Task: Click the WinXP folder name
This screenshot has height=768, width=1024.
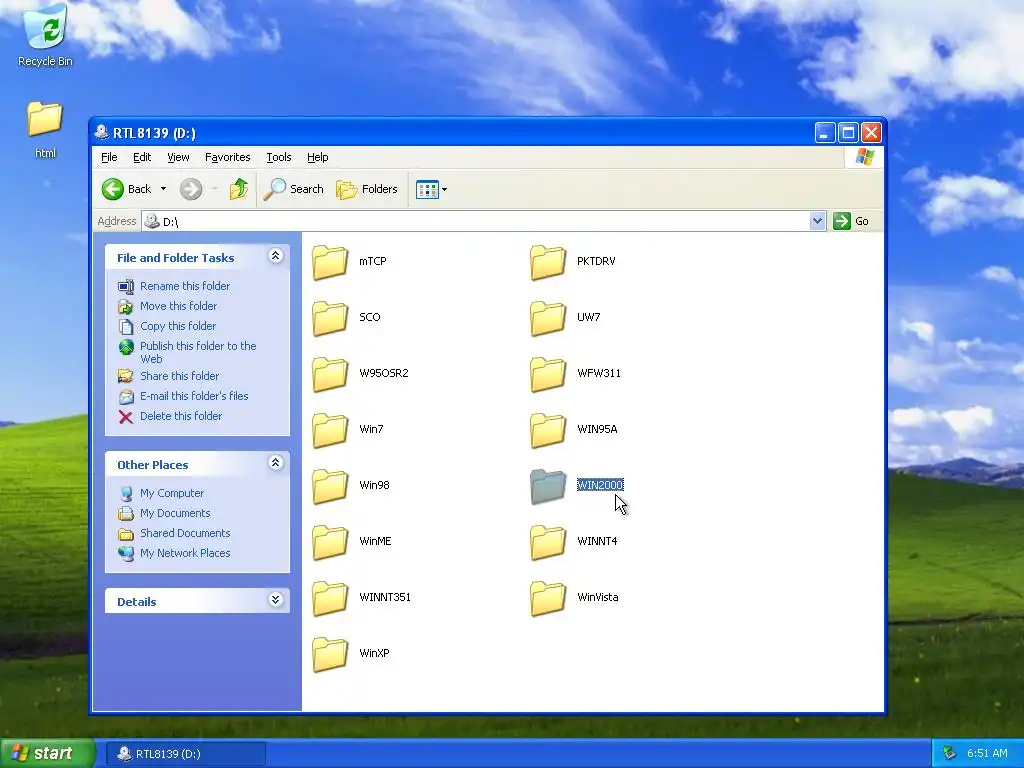Action: [374, 653]
